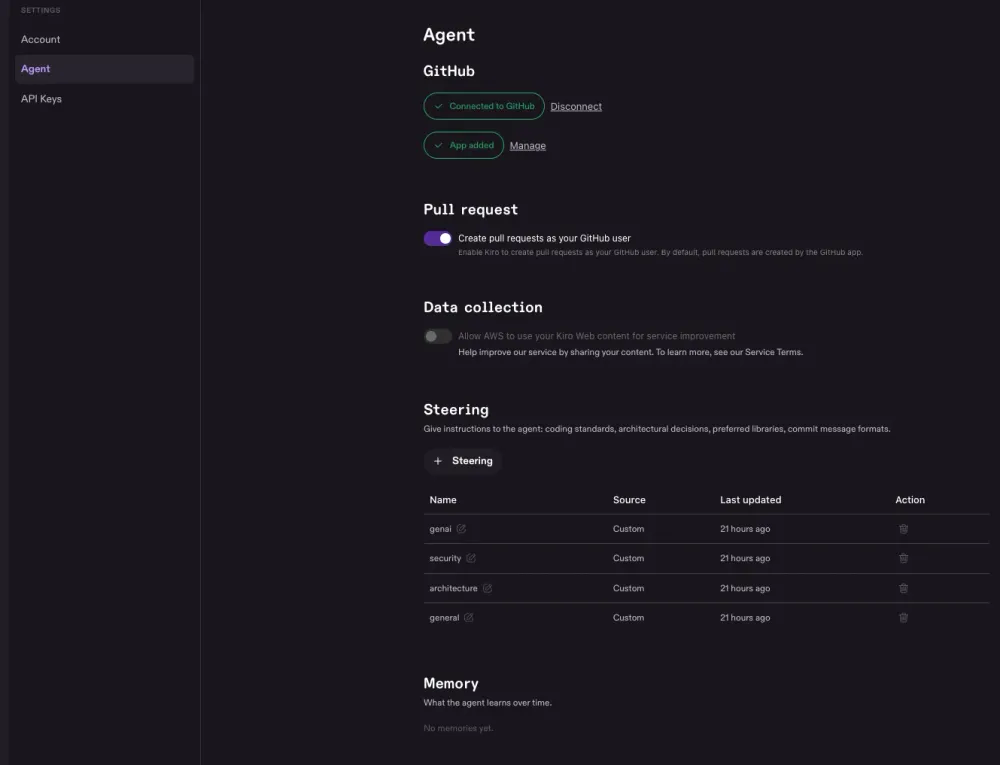
Task: Click Name column header
Action: point(443,500)
